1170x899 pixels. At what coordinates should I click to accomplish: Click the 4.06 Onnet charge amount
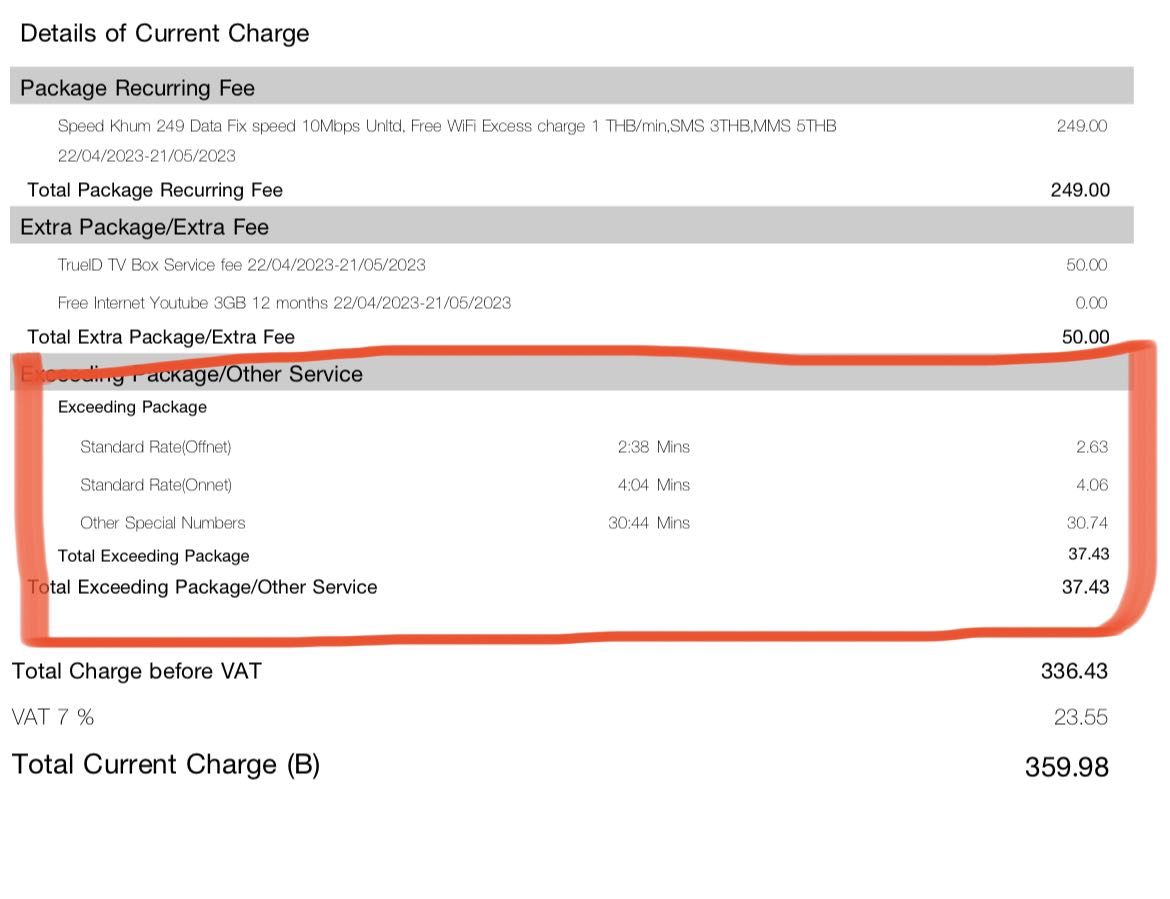pos(1092,485)
